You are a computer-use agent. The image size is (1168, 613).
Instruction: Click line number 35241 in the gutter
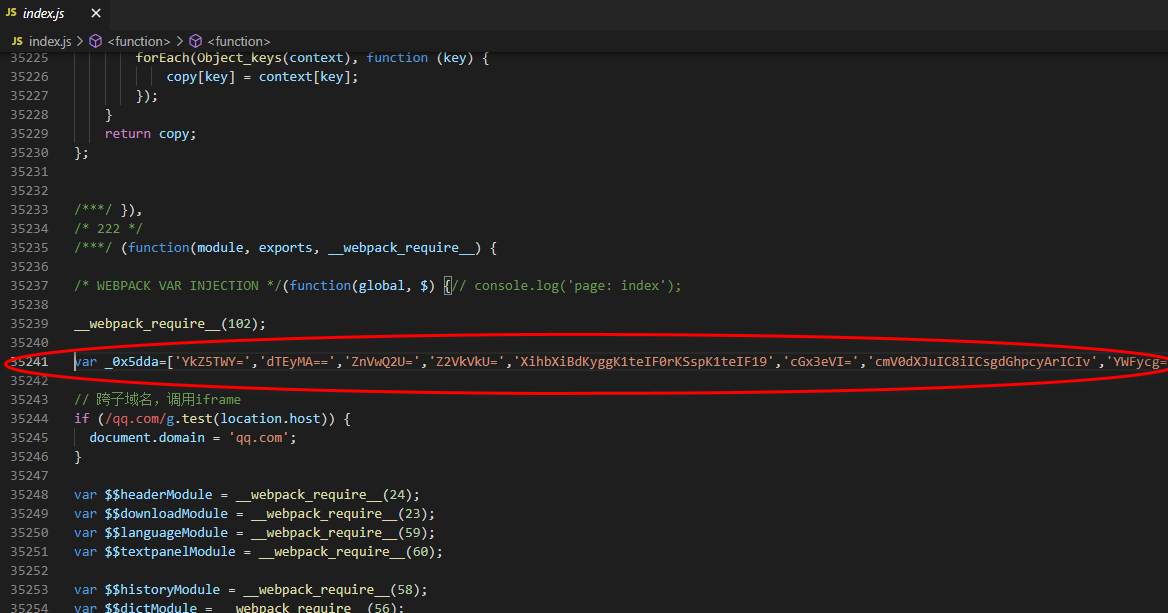coord(29,362)
